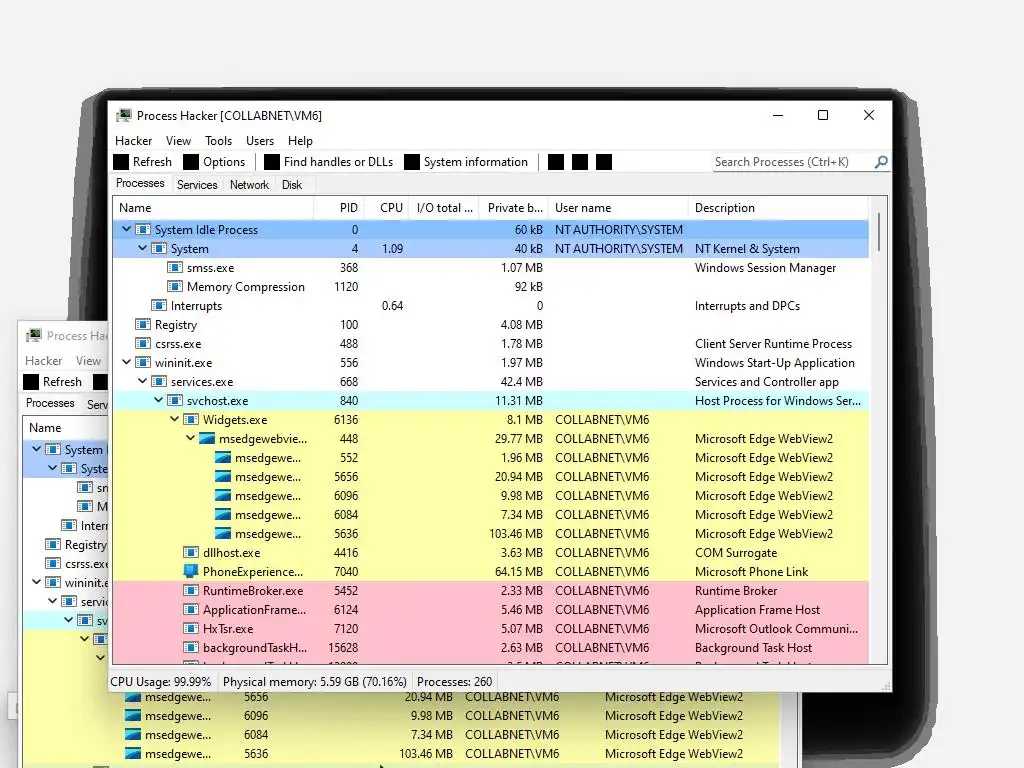The height and width of the screenshot is (768, 1024).
Task: Click the Search Processes input field
Action: tap(793, 162)
